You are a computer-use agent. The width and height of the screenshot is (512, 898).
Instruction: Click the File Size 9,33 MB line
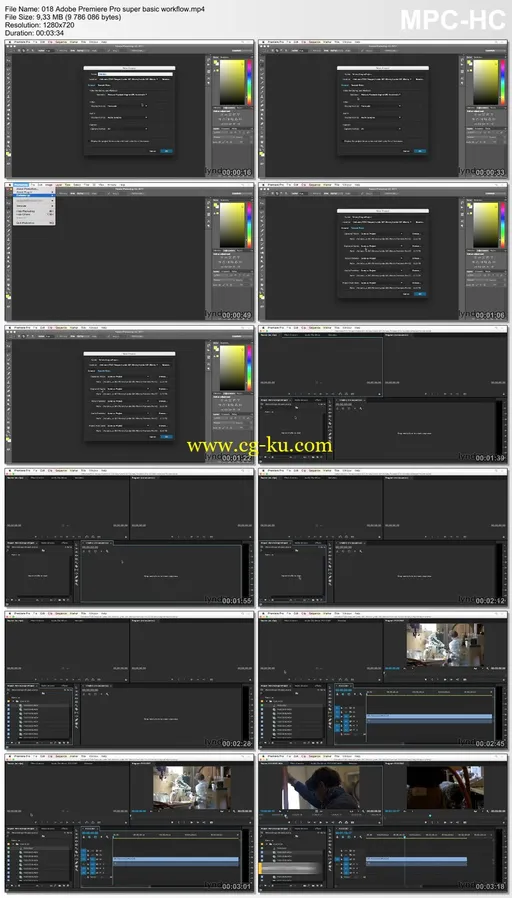[x=63, y=18]
